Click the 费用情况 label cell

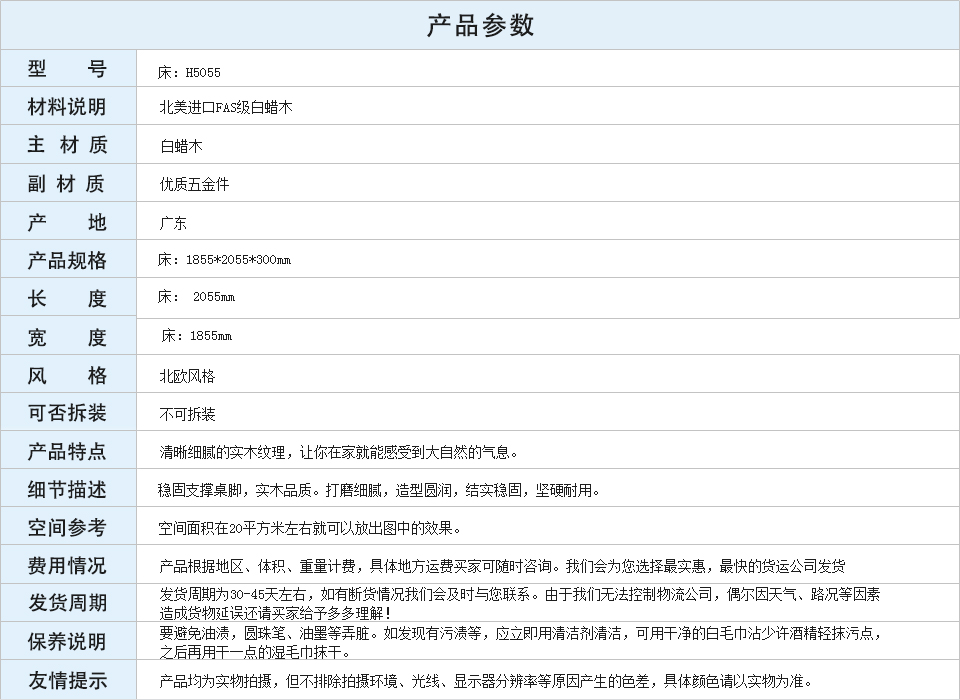[x=67, y=565]
